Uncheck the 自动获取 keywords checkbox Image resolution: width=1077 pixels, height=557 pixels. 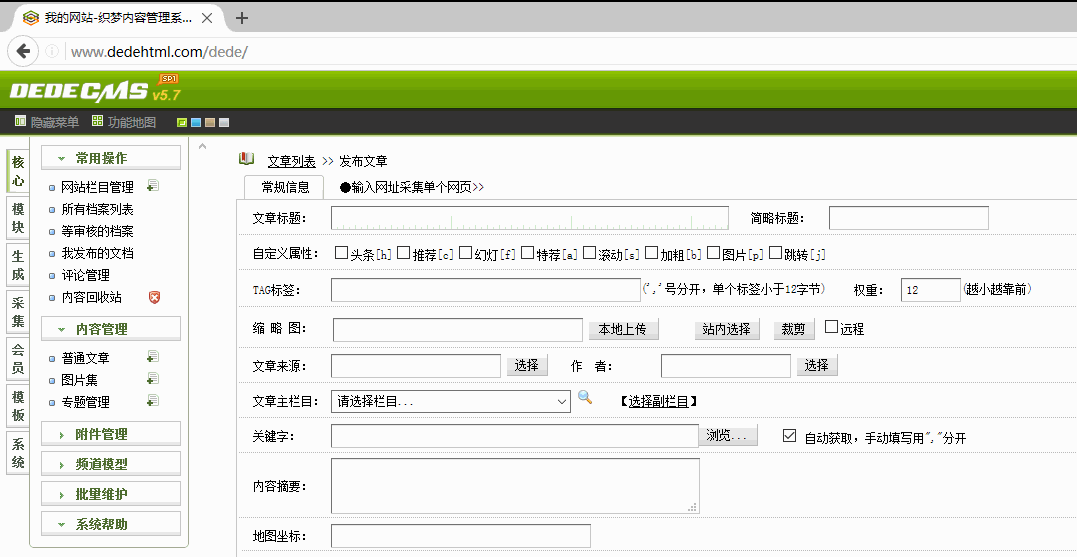tap(789, 435)
